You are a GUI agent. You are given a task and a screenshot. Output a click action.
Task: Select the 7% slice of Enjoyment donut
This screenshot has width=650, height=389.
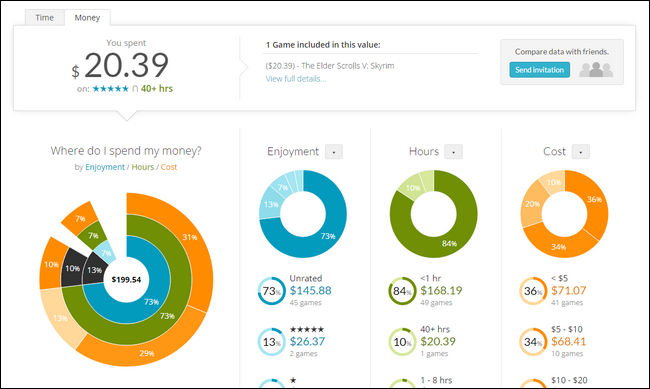(283, 187)
